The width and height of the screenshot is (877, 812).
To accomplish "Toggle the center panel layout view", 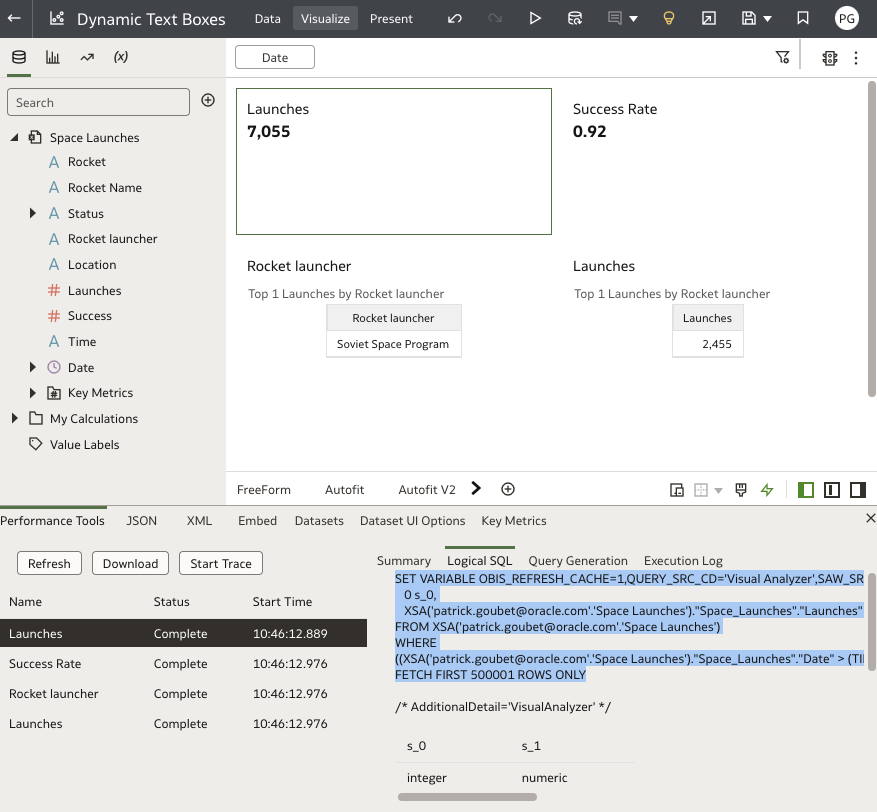I will 832,490.
